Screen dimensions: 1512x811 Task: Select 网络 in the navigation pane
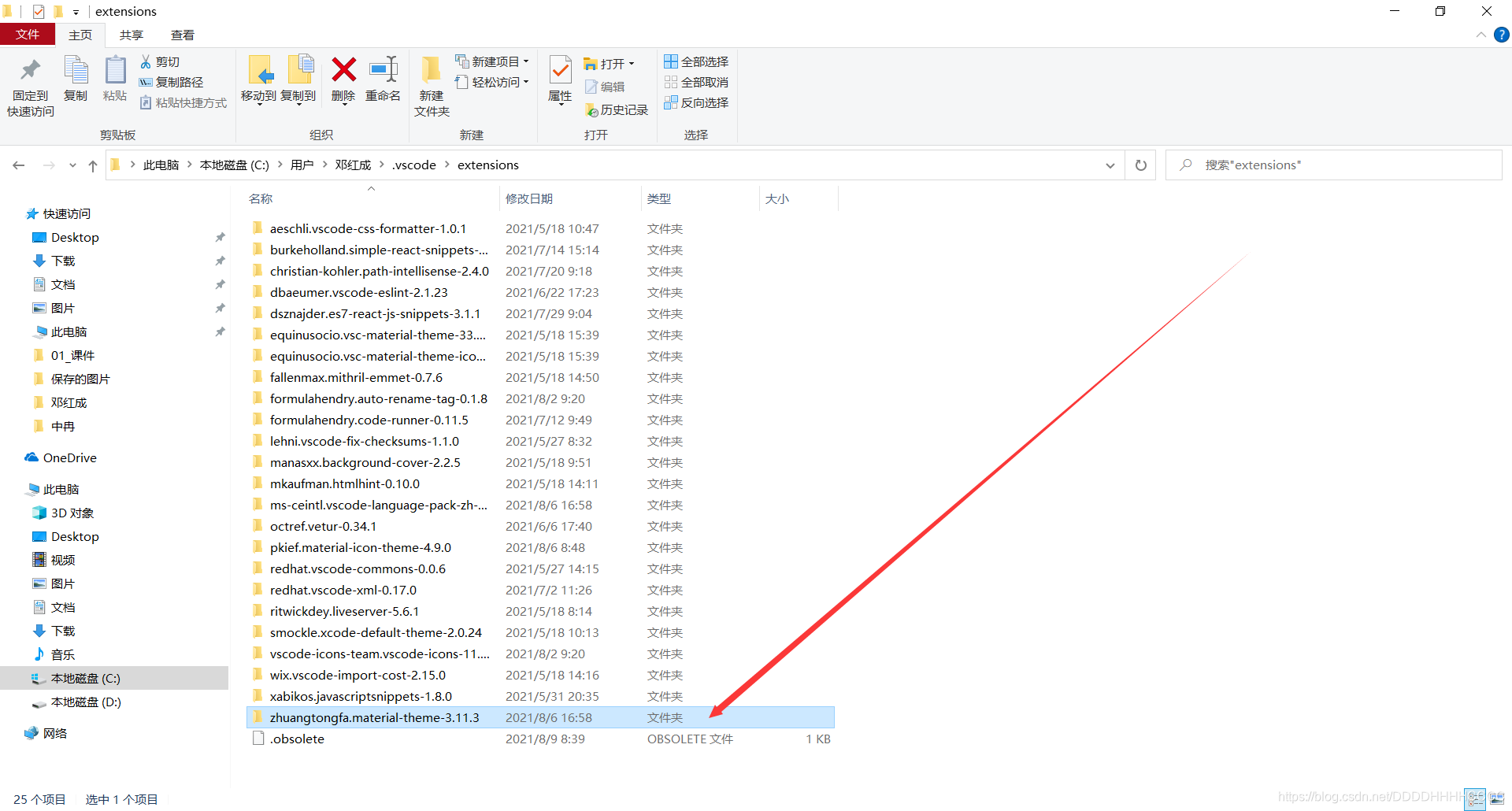55,733
